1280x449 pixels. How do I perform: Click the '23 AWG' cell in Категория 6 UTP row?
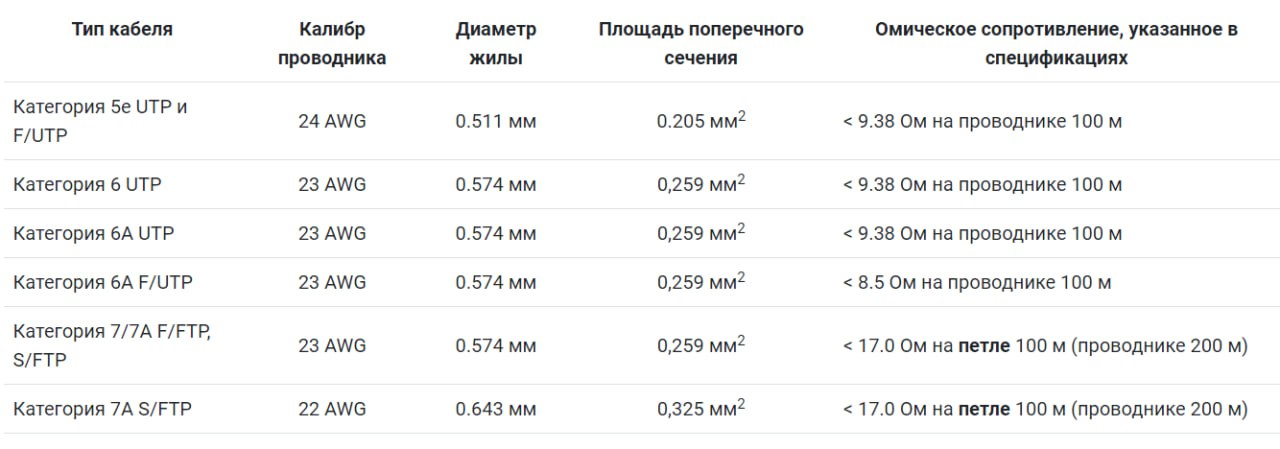pos(332,185)
